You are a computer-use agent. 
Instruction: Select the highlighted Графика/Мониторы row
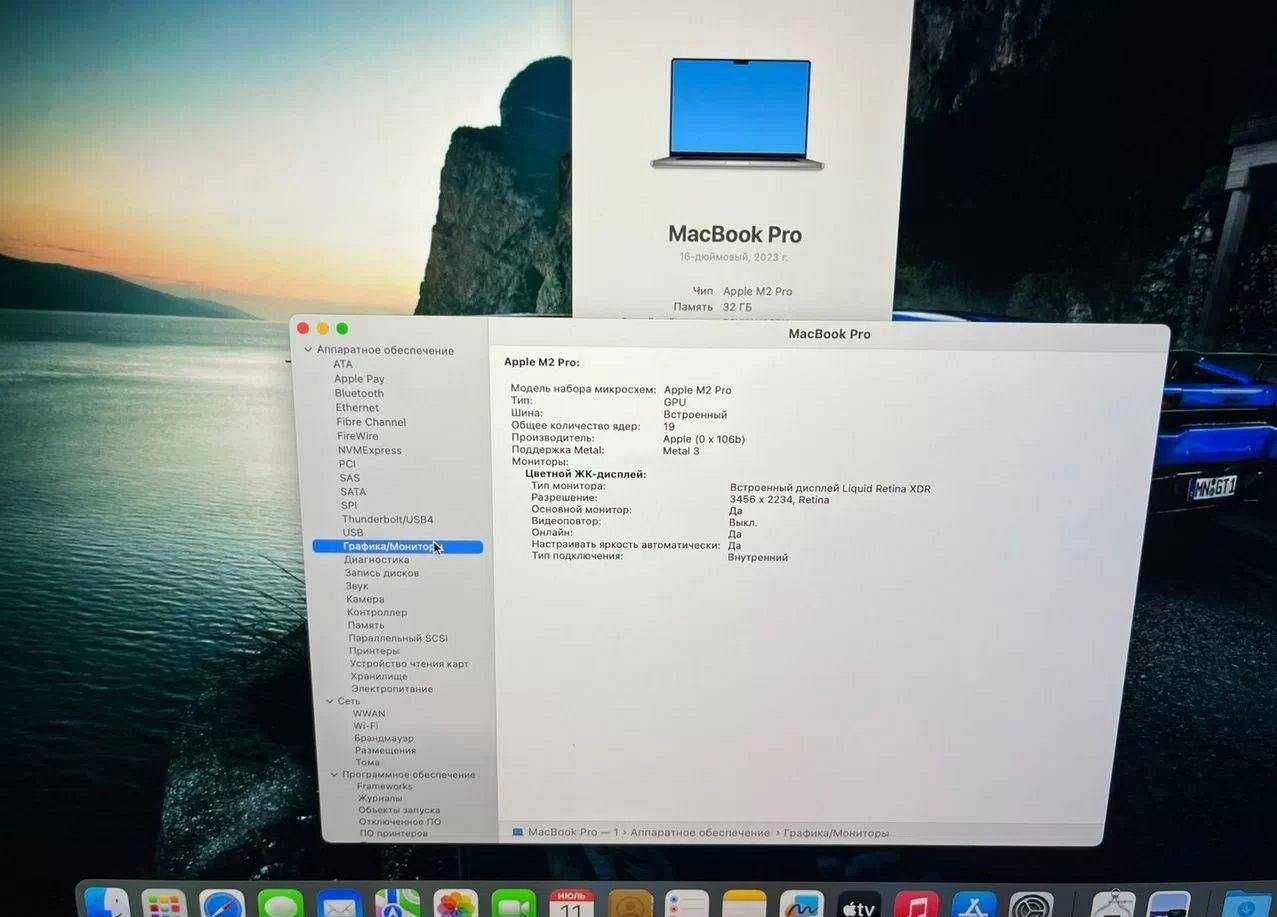point(397,547)
